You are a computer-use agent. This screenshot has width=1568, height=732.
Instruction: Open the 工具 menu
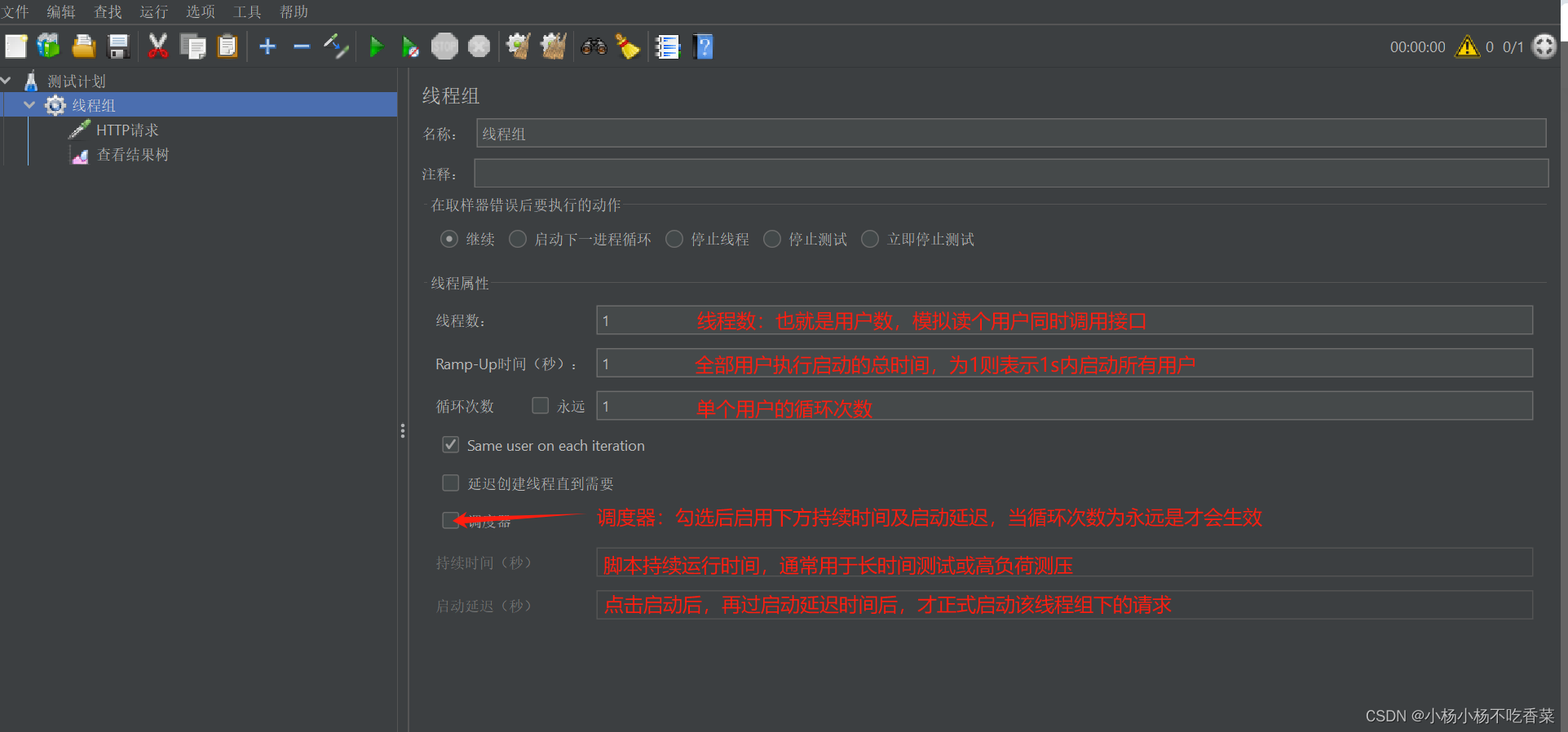point(247,11)
